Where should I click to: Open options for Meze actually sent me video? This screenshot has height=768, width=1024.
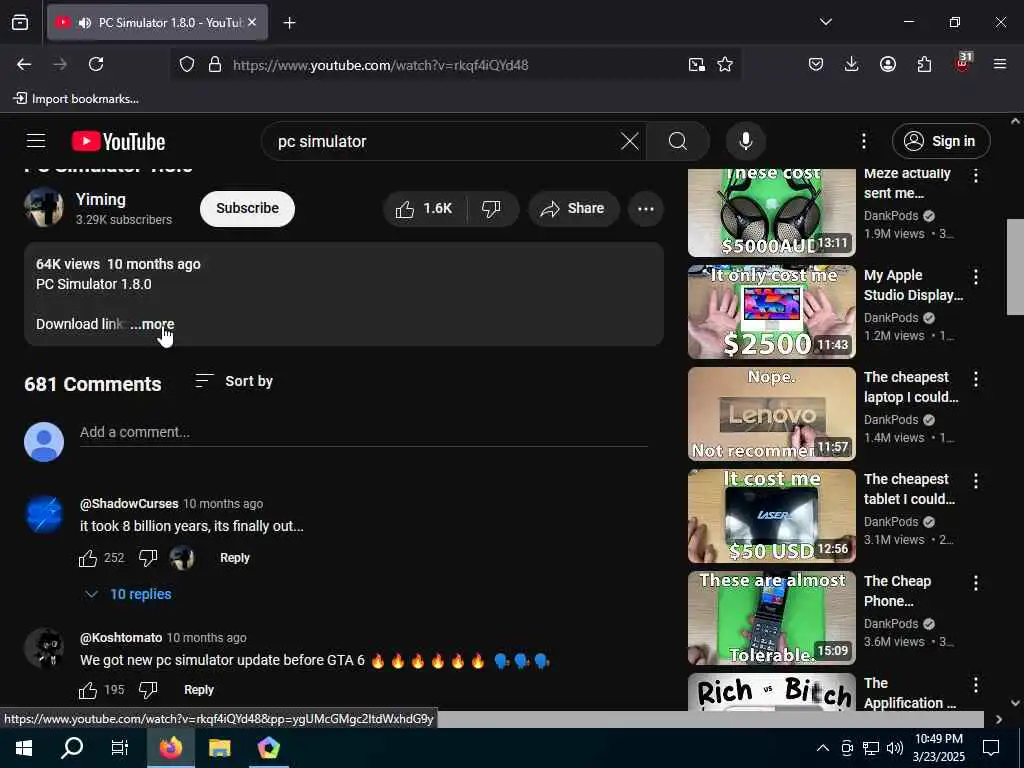pos(976,175)
